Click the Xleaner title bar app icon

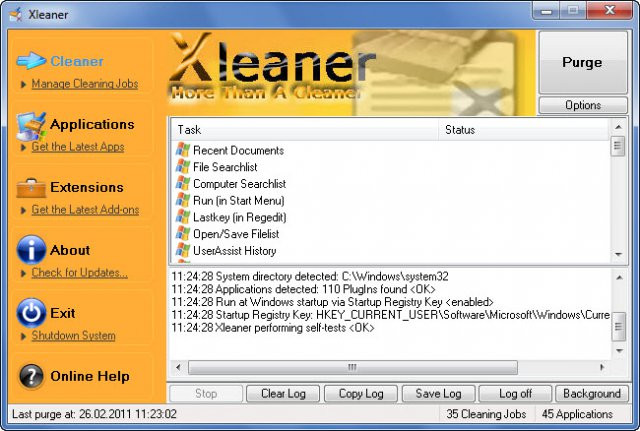point(16,15)
